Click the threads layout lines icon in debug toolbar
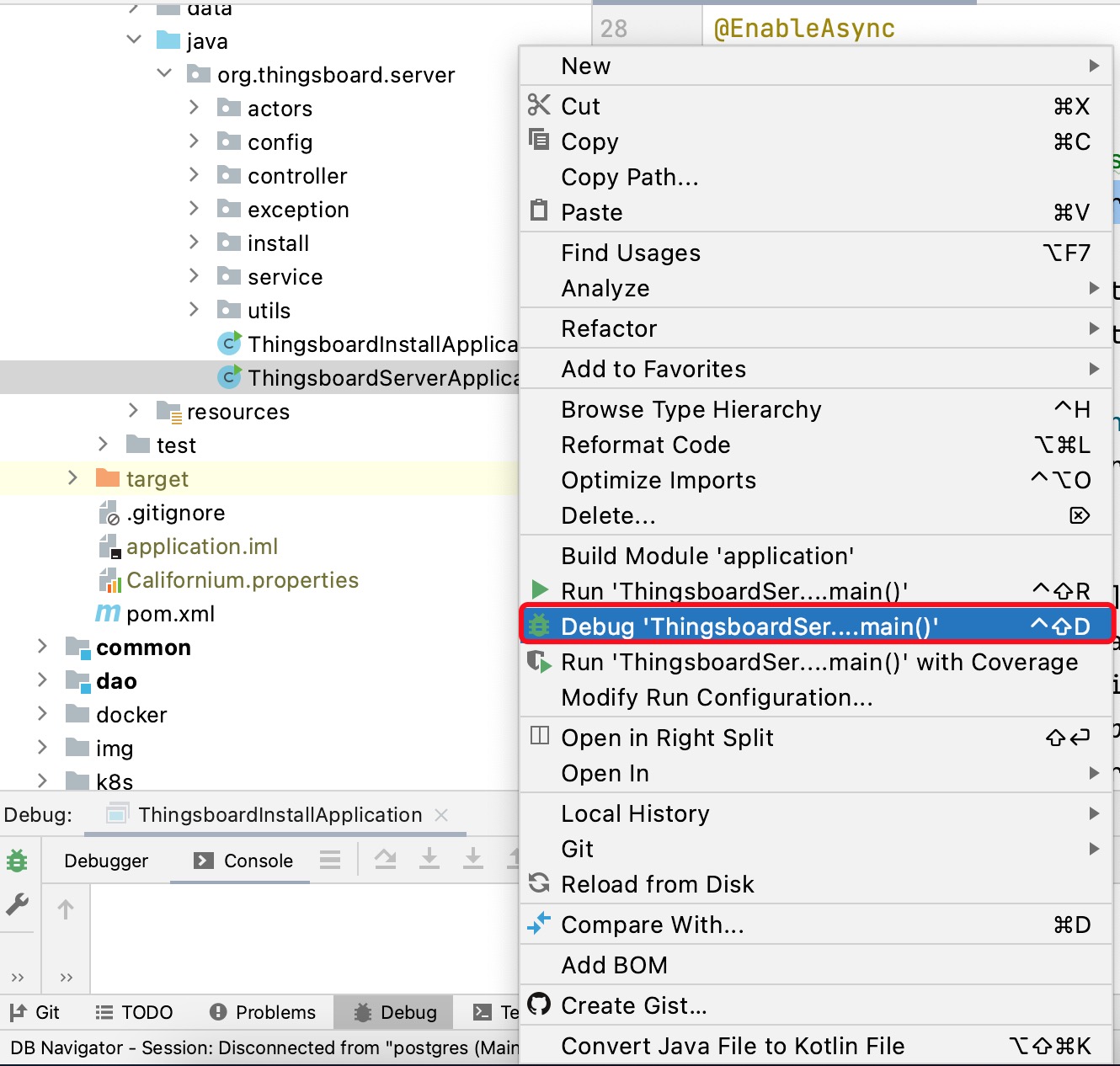Screen dimensions: 1120x1066 (x=330, y=860)
